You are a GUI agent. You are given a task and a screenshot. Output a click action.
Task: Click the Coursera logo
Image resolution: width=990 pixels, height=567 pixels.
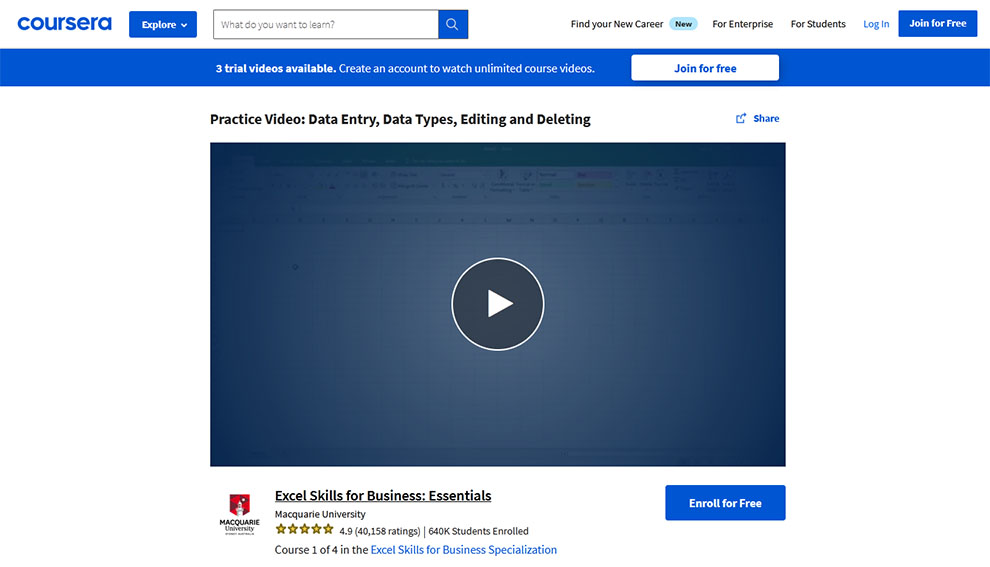[x=64, y=24]
